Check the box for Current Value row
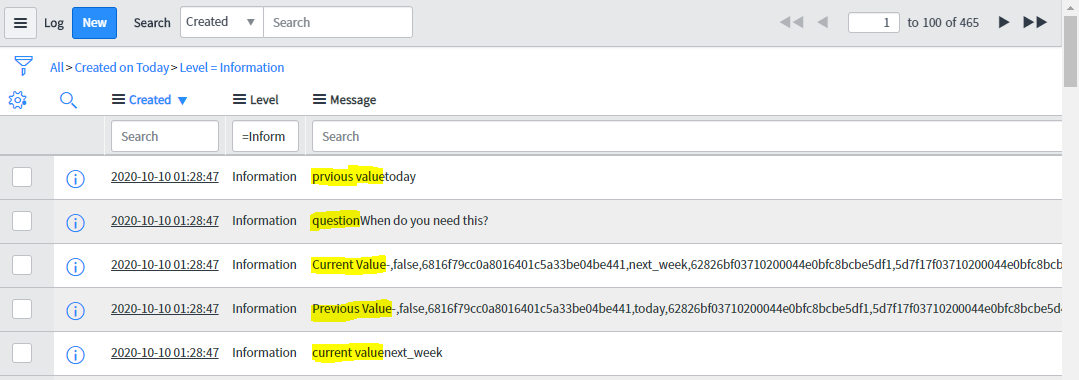1079x380 pixels. click(22, 265)
